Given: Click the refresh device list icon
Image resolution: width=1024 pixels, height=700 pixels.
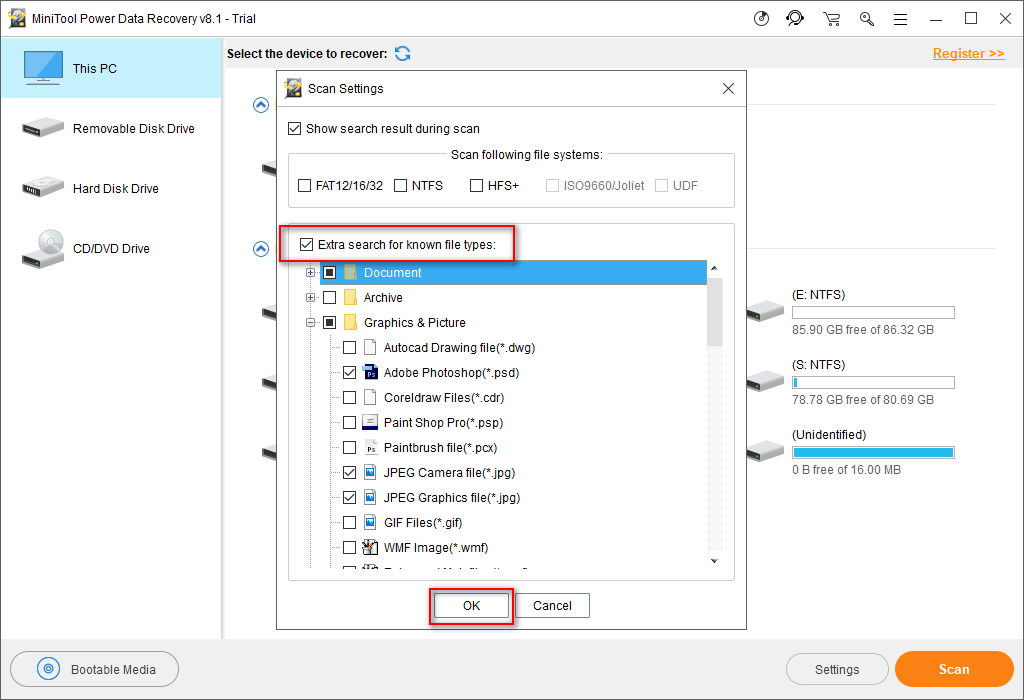Looking at the screenshot, I should (403, 54).
